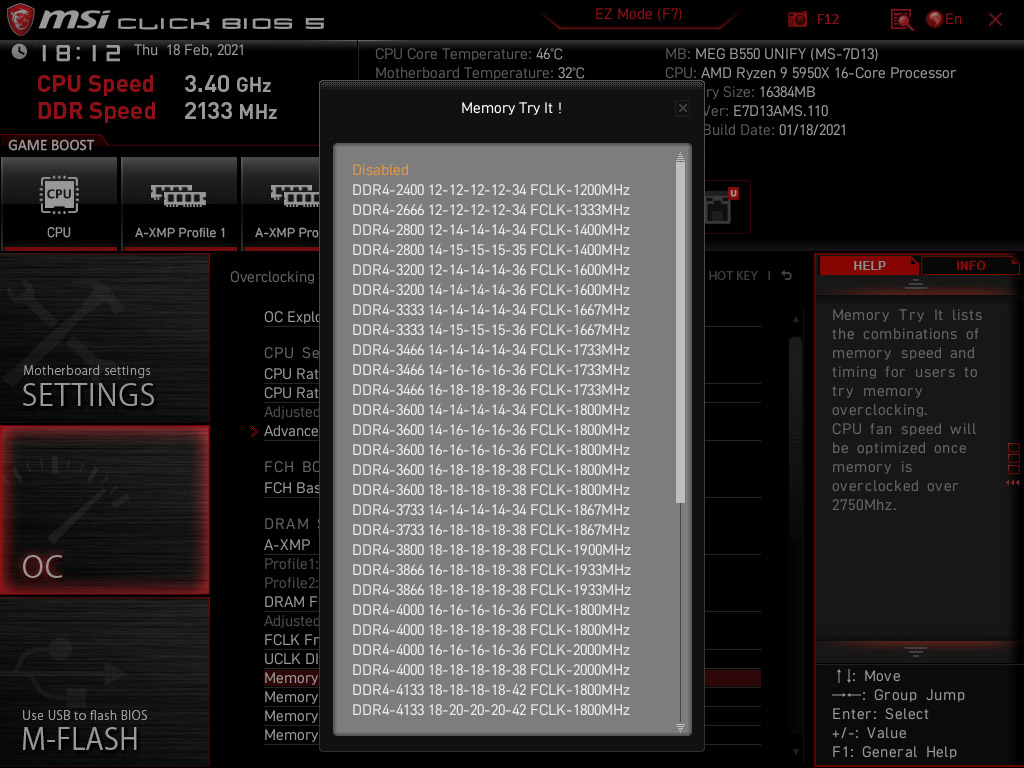Click Memory Try It list scrollbar thumb

(x=680, y=333)
